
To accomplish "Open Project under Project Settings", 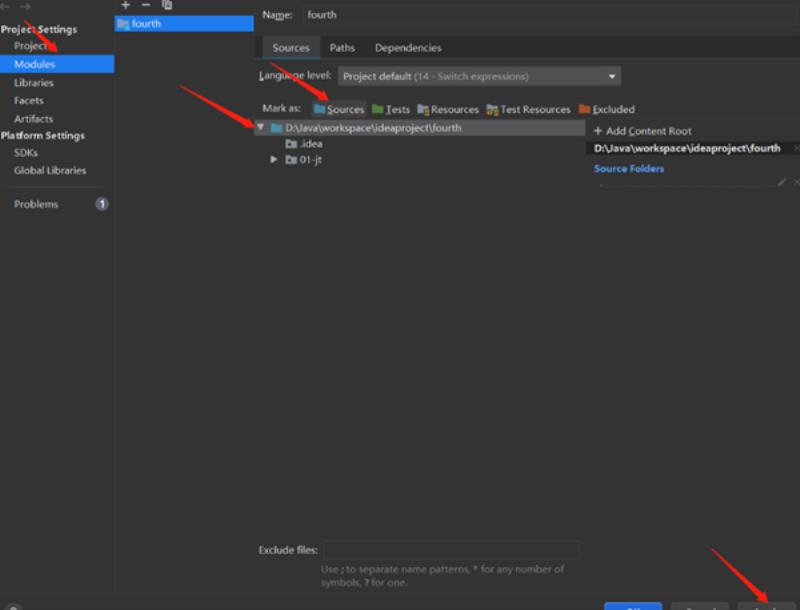I will (31, 46).
